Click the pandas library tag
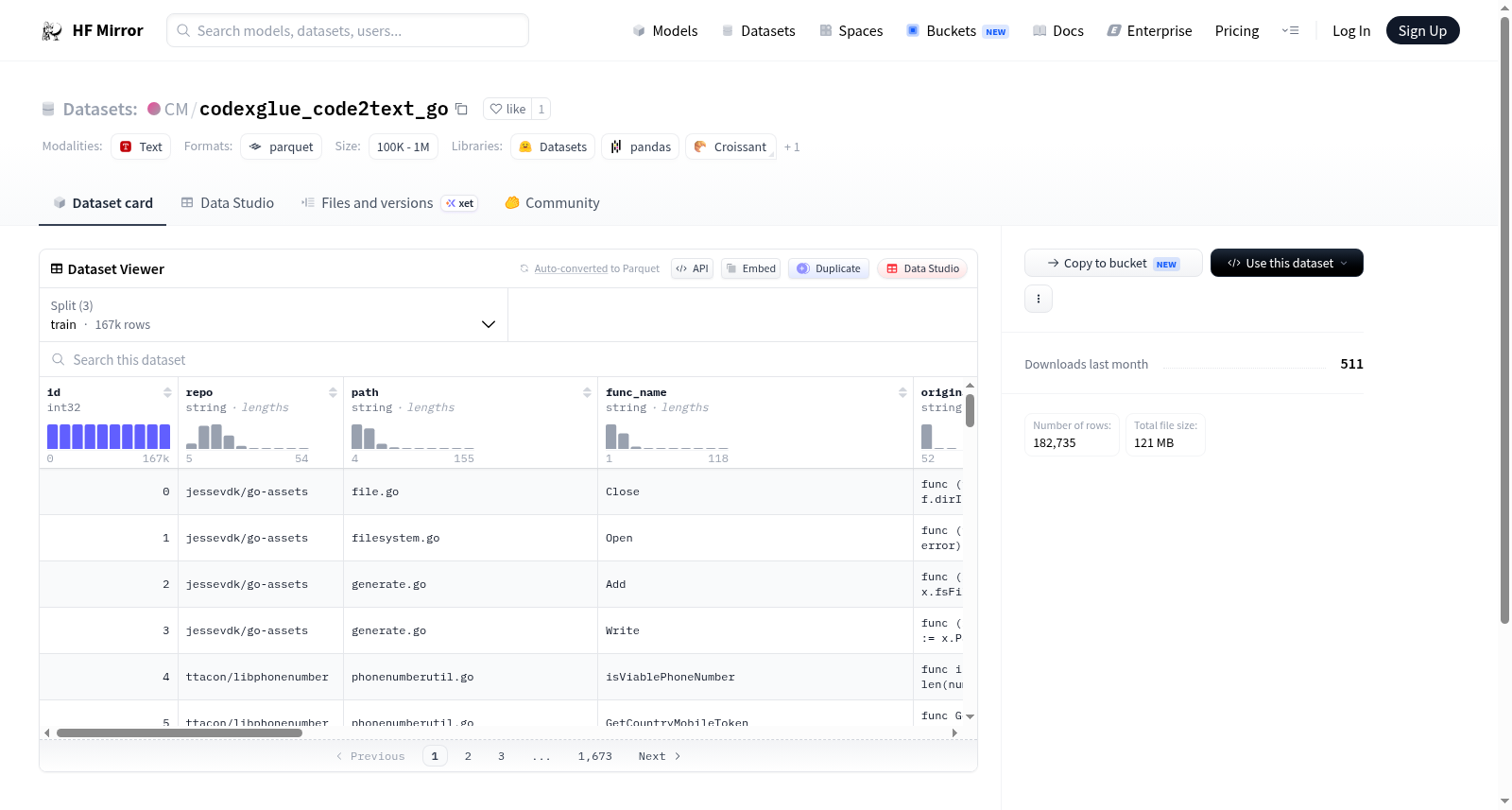The height and width of the screenshot is (810, 1512). point(640,146)
